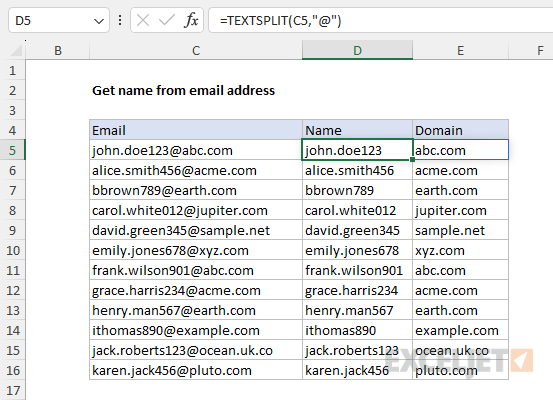This screenshot has height=400, width=553.
Task: Select cell jack.roberts123@ocean.uk.co
Action: tap(196, 350)
